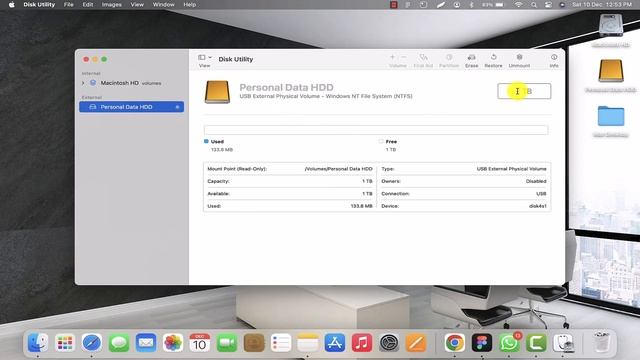Image resolution: width=640 pixels, height=360 pixels.
Task: Select Macintosh HD icon on desktop
Action: coord(611,25)
